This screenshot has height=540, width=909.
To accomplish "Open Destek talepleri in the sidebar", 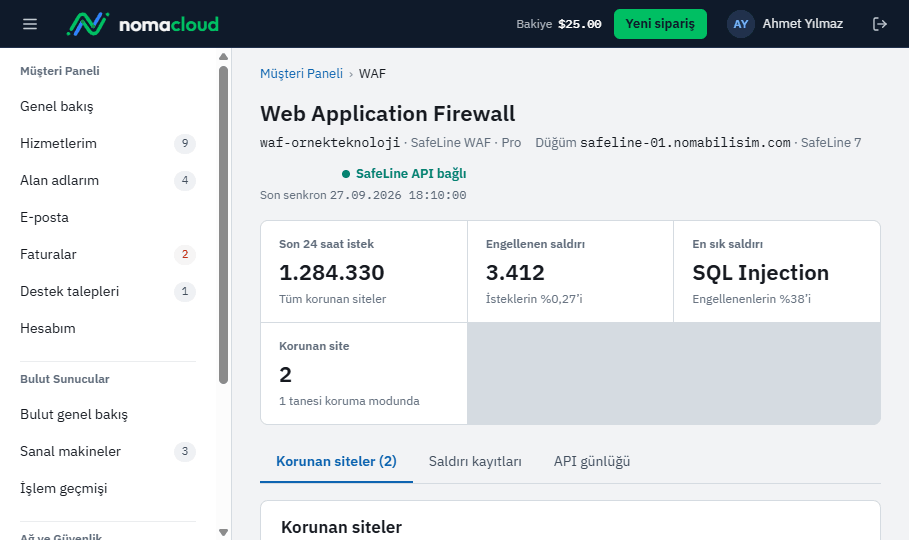I will pos(108,291).
